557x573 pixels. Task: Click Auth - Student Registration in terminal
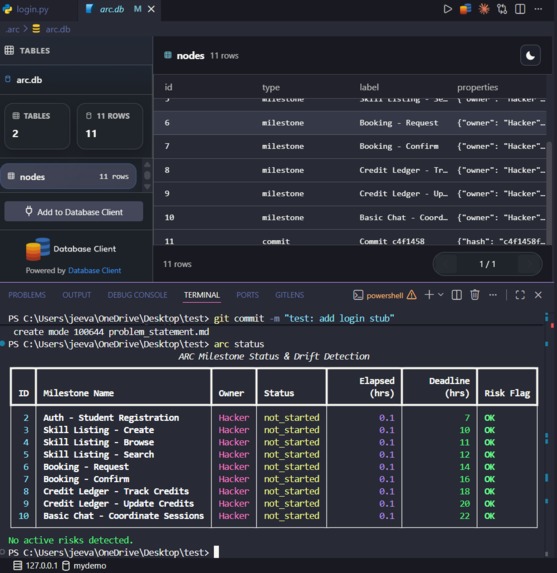click(111, 417)
